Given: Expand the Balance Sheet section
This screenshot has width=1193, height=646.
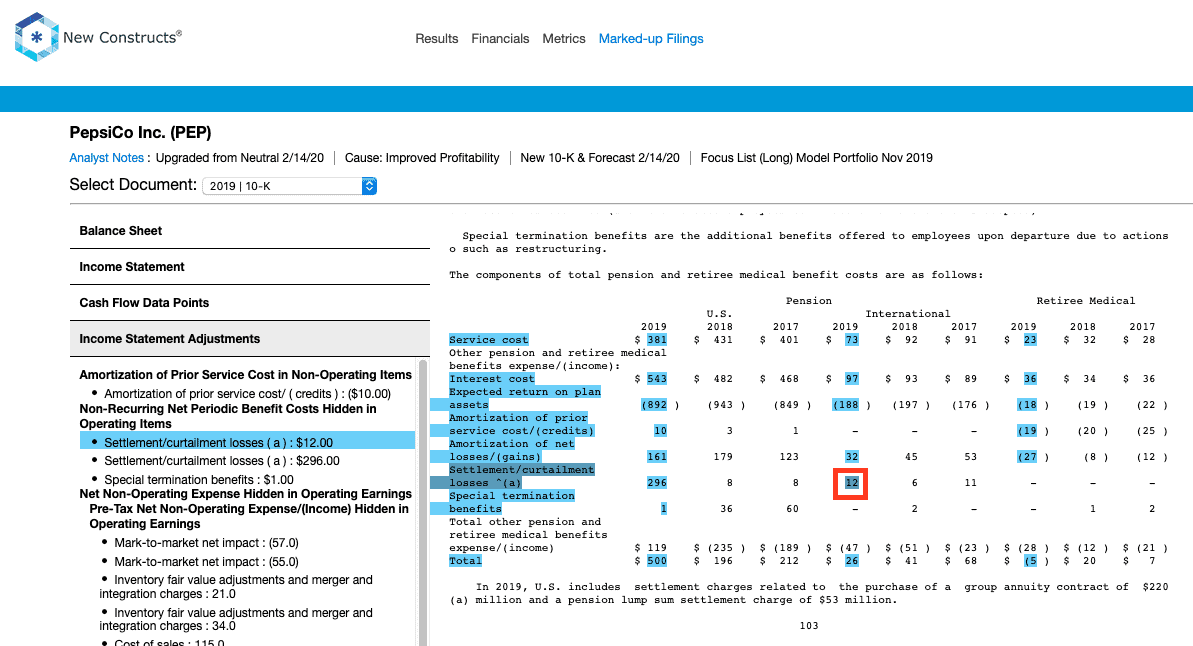Looking at the screenshot, I should [250, 231].
